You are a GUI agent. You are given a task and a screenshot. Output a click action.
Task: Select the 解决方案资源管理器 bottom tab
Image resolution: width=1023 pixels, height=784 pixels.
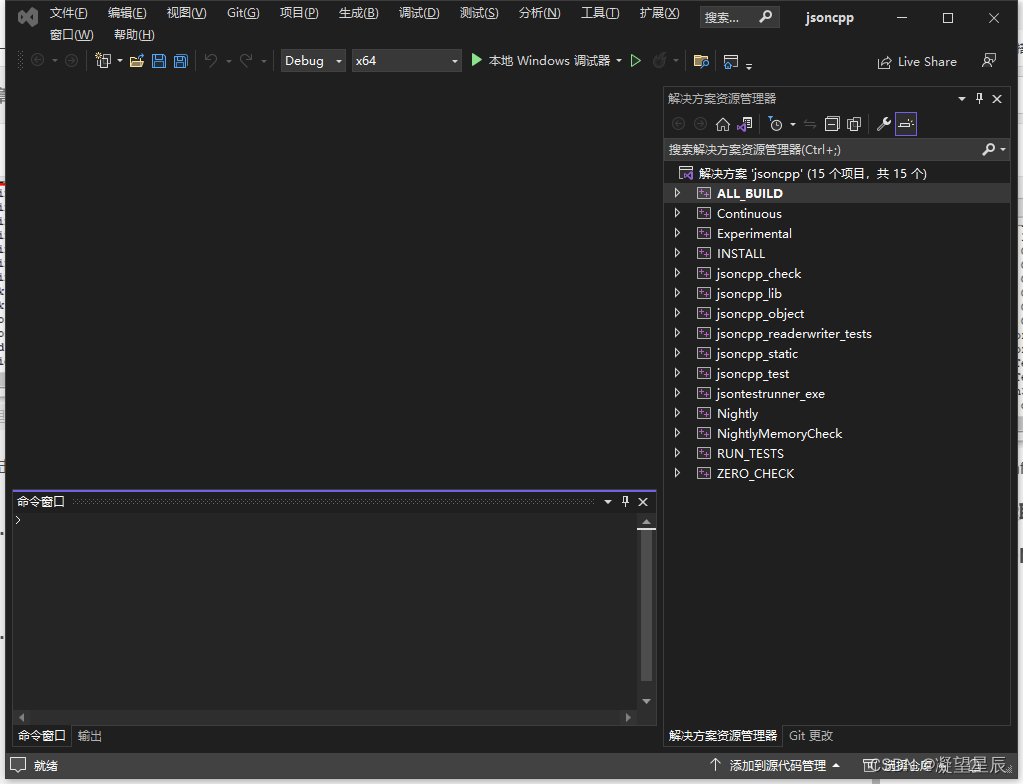[723, 735]
